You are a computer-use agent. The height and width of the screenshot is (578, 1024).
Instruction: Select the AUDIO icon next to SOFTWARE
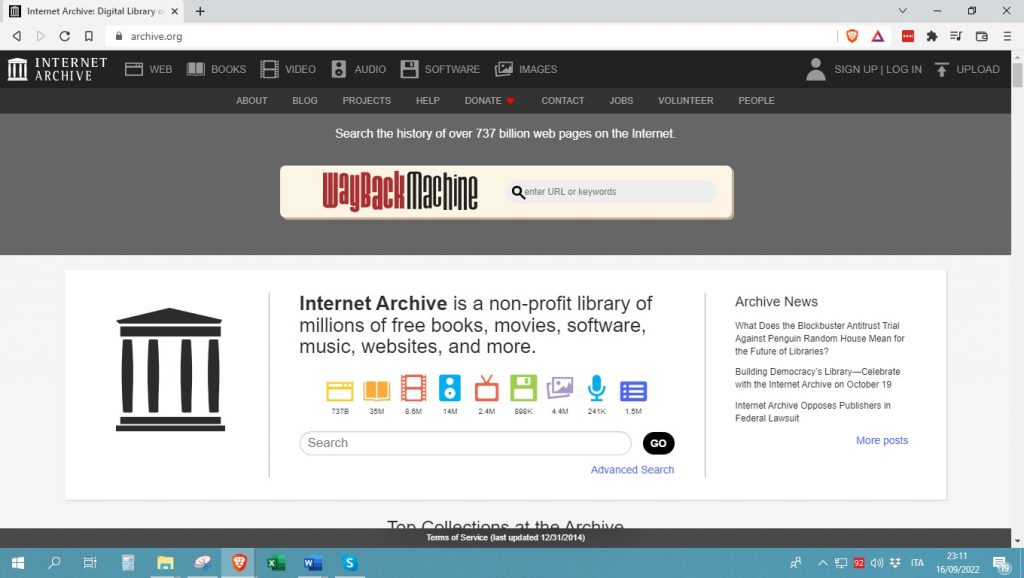click(340, 69)
